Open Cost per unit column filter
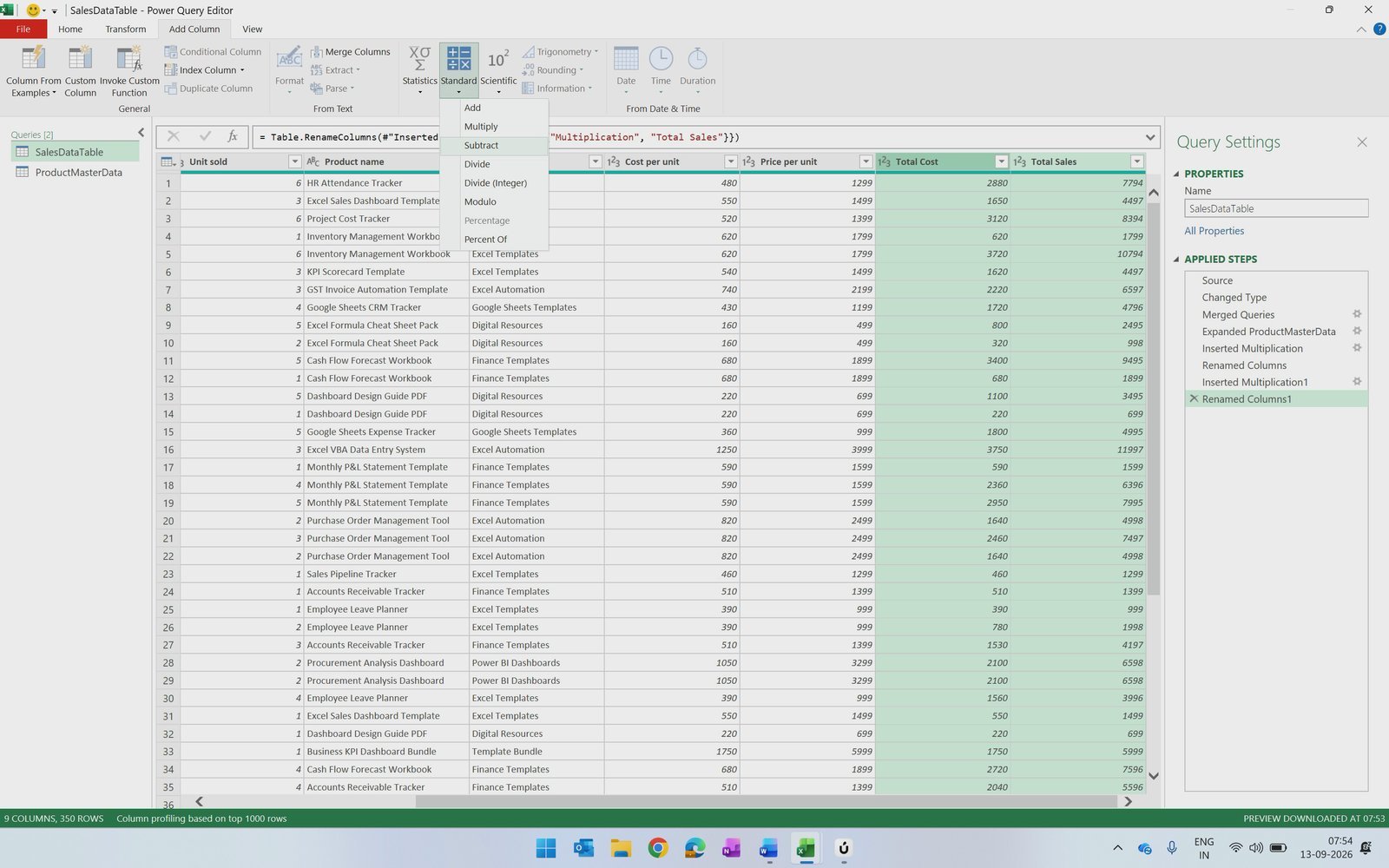This screenshot has height=868, width=1389. point(730,161)
